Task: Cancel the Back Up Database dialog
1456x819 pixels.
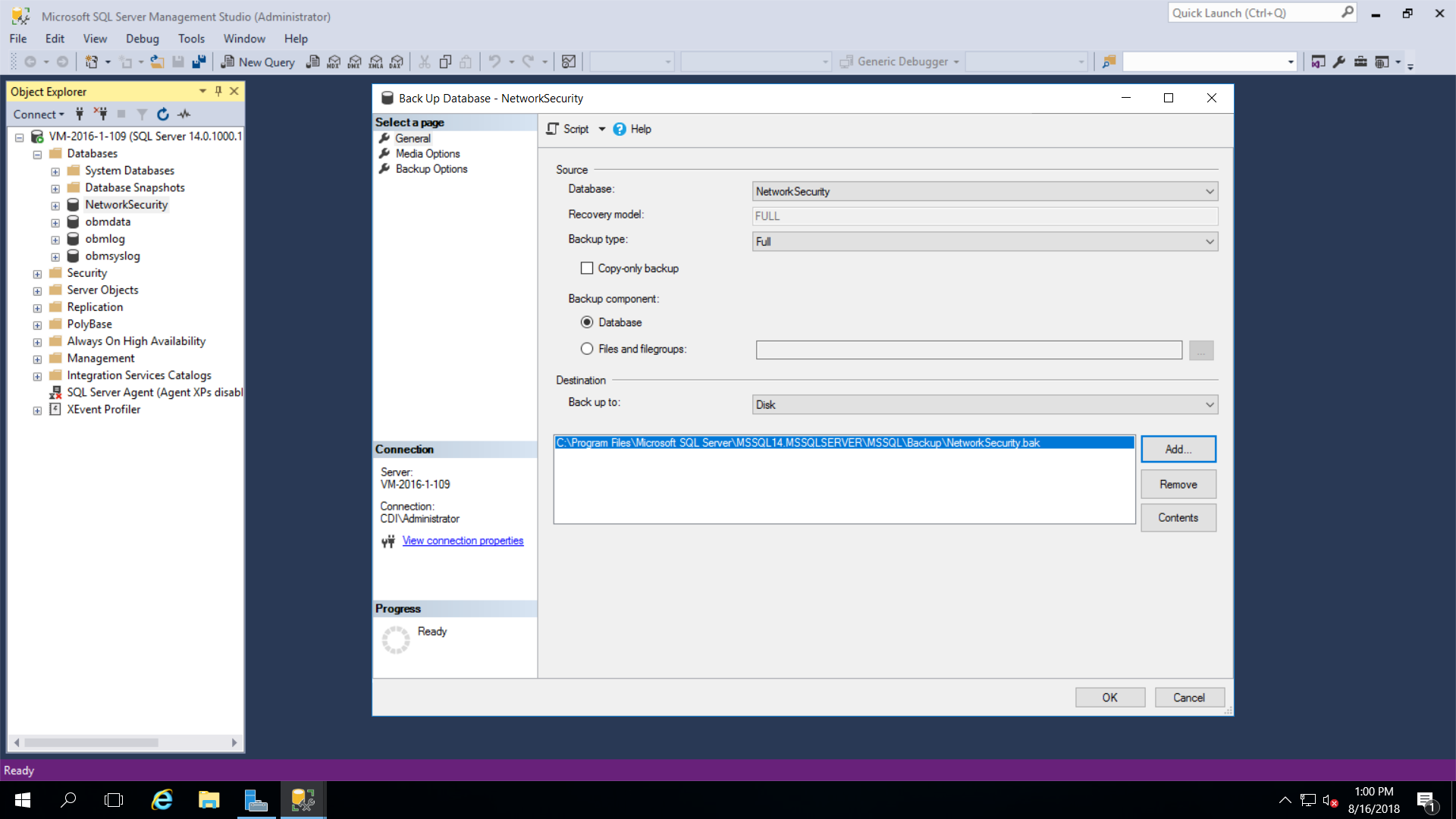Action: click(1189, 698)
